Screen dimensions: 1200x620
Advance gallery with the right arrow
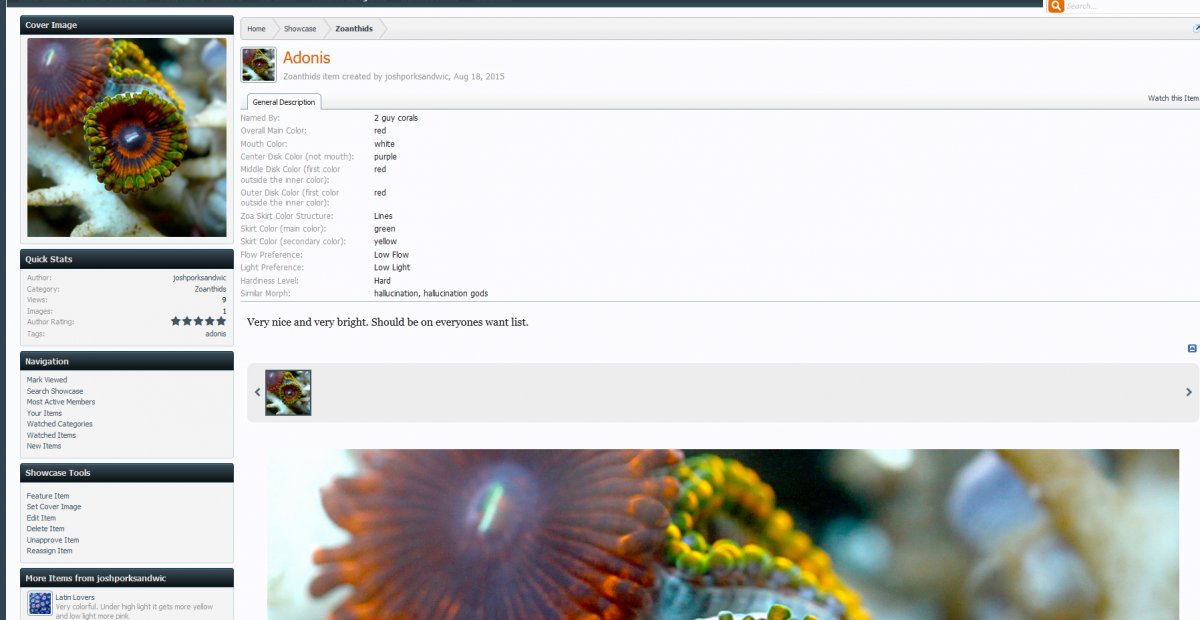coord(1189,392)
